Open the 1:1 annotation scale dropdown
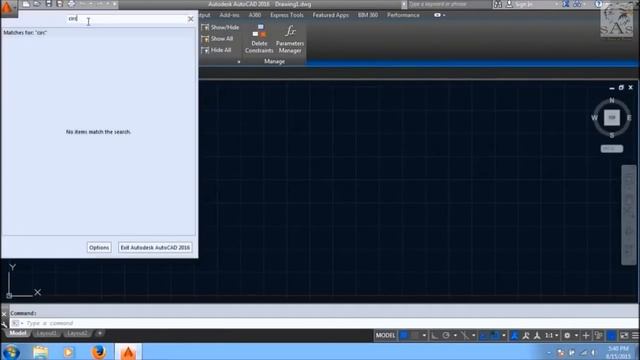This screenshot has width=640, height=360. pyautogui.click(x=551, y=336)
